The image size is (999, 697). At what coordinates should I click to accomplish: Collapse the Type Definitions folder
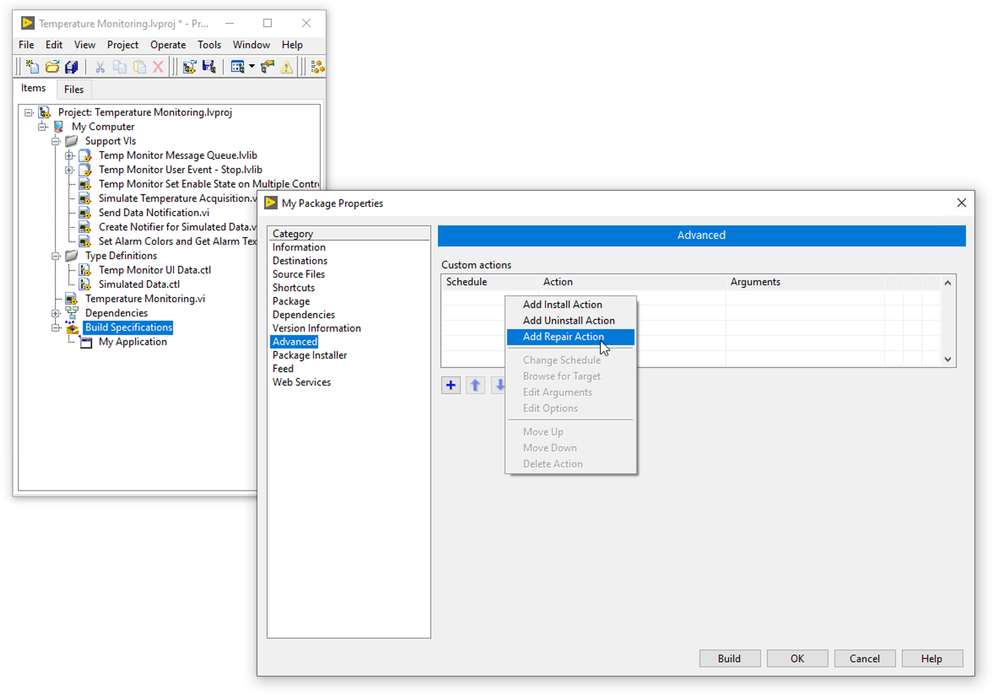click(55, 255)
